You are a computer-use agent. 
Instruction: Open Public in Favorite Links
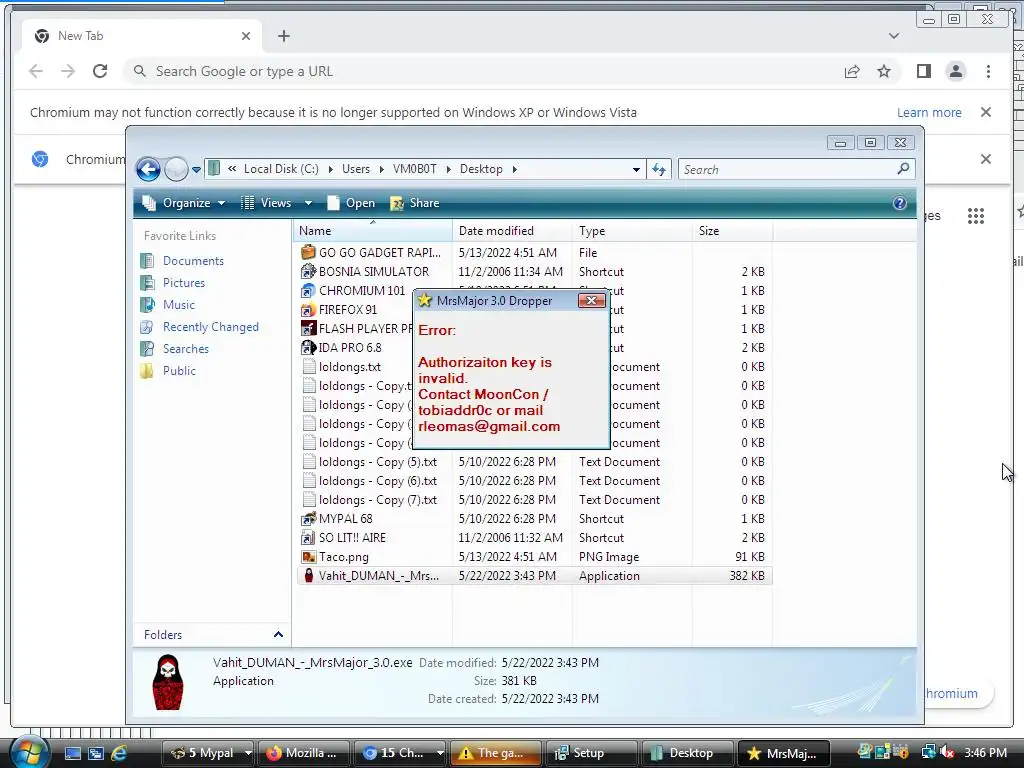click(180, 371)
